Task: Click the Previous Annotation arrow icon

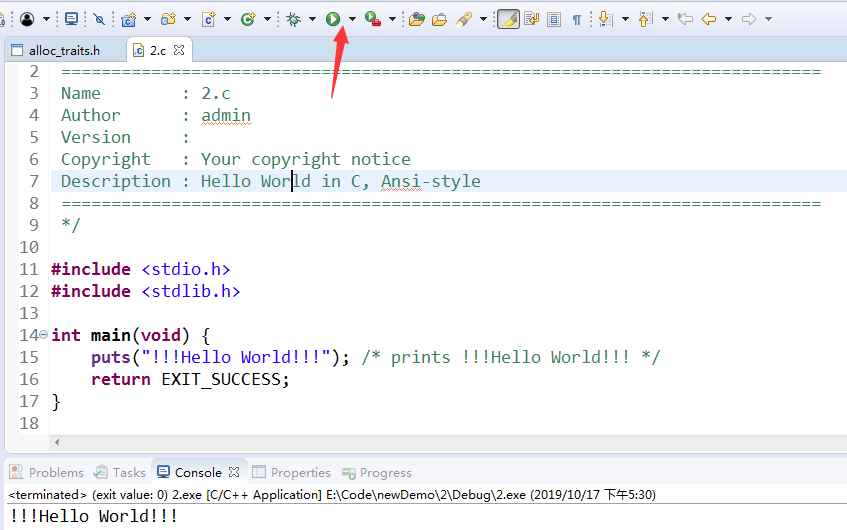Action: 646,19
